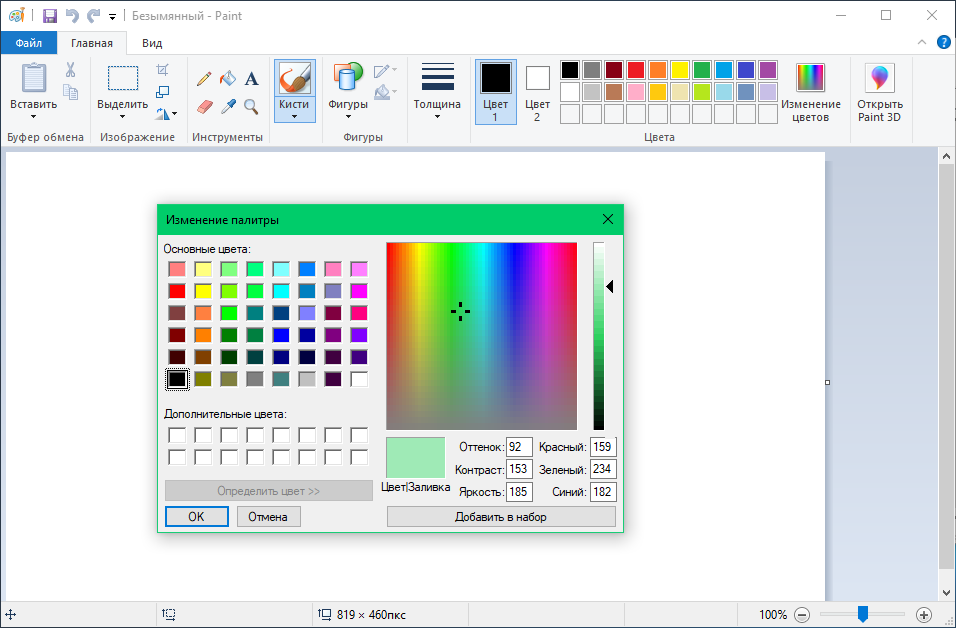
Task: Click the Cut scissors icon
Action: pos(71,70)
